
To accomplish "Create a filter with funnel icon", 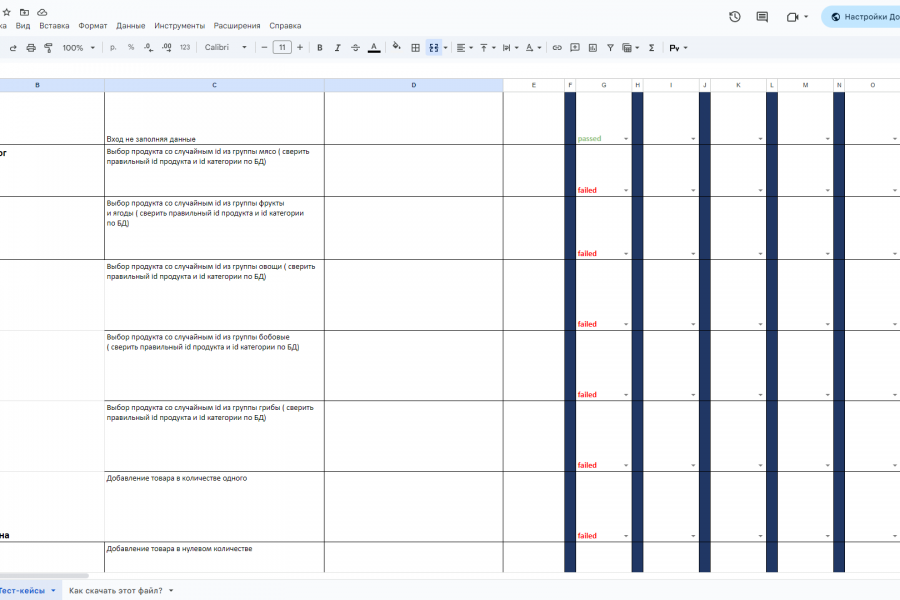I will coord(610,48).
